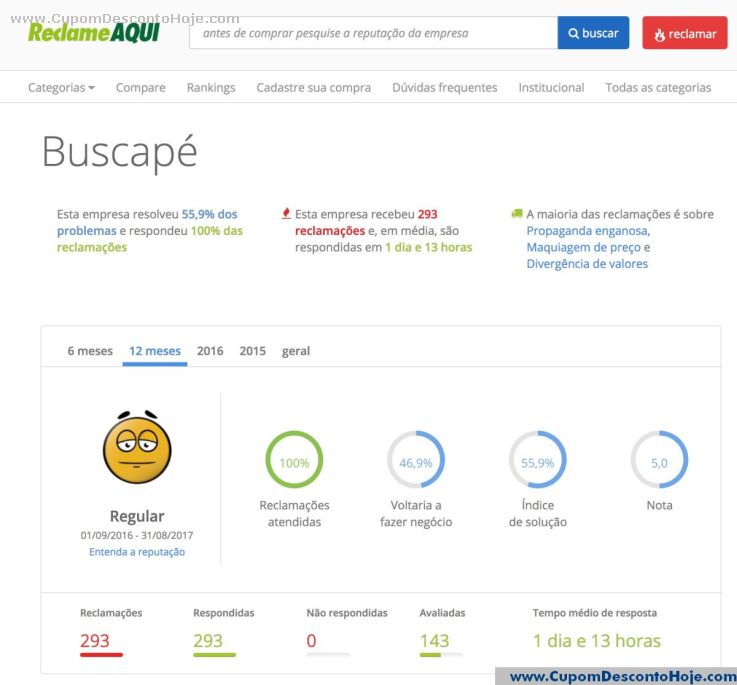Click the '1 dia e 13 horas' response time value
Viewport: 737px width, 685px height.
click(x=597, y=641)
